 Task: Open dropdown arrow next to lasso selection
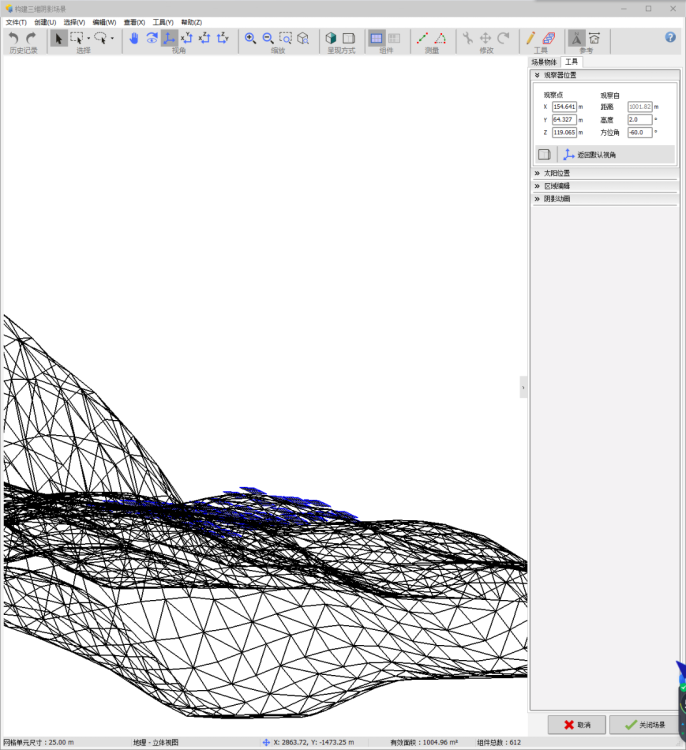[112, 38]
